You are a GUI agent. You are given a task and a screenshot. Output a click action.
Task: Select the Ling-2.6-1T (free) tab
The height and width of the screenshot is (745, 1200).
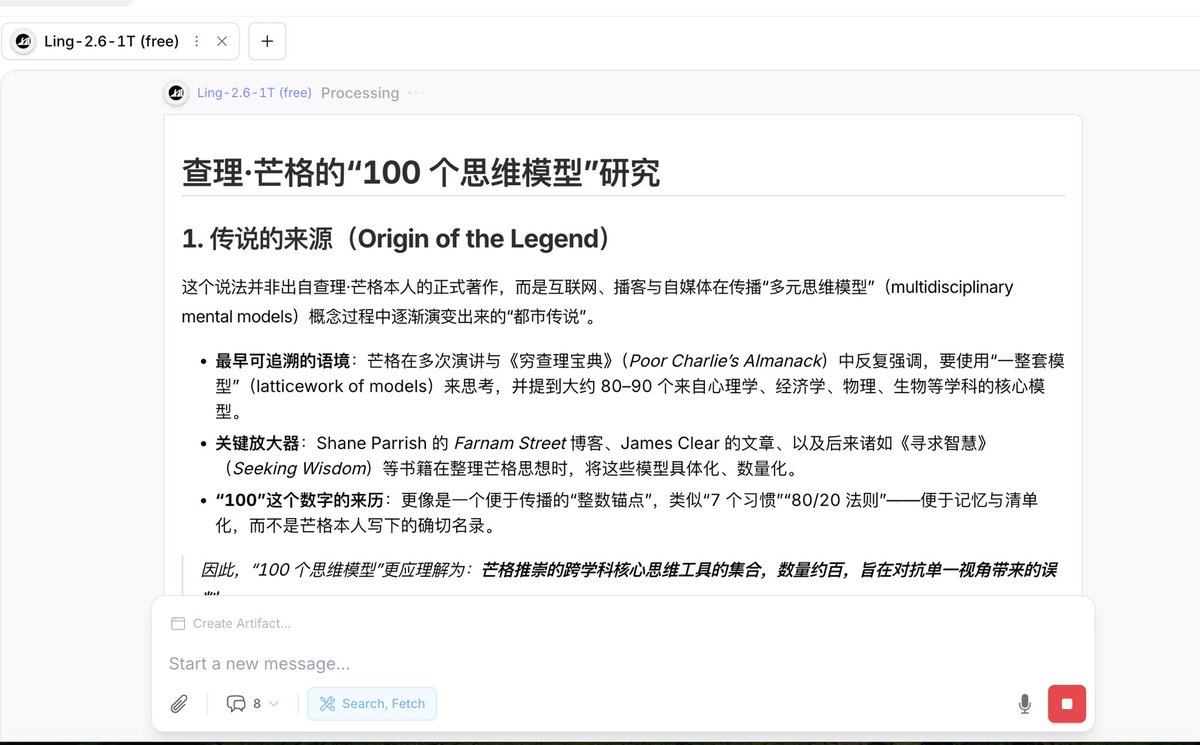(x=120, y=41)
